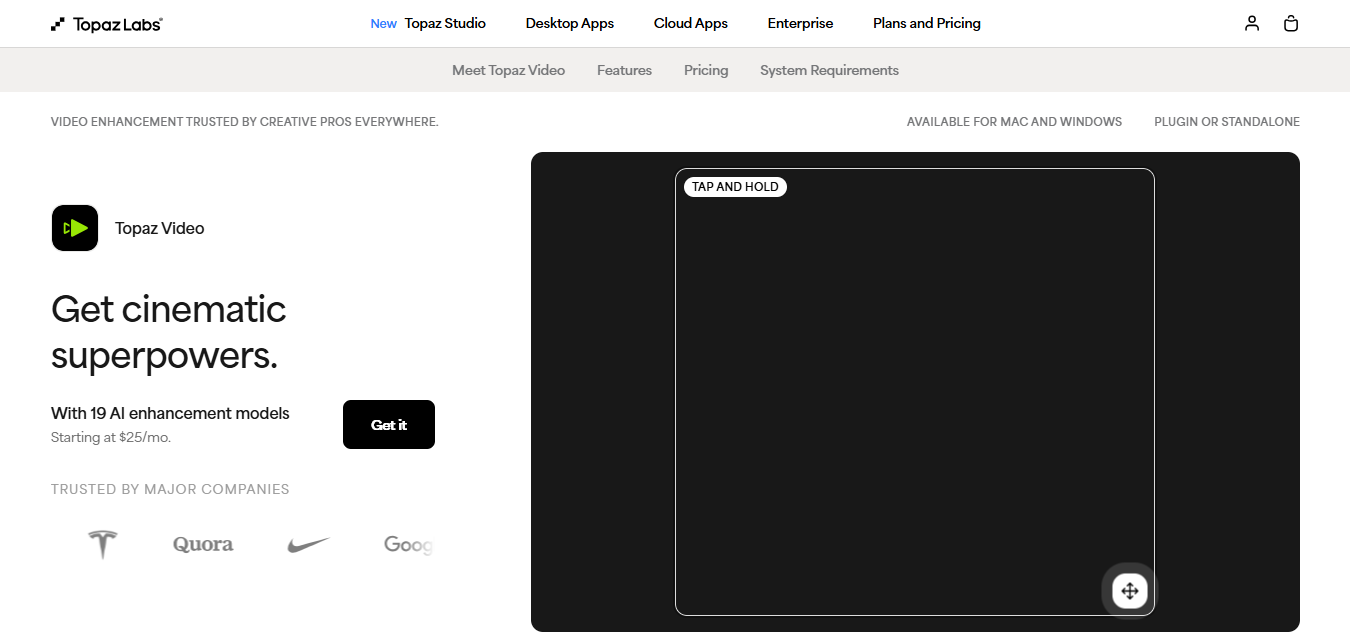Open the user account icon
1350x635 pixels.
pos(1252,23)
